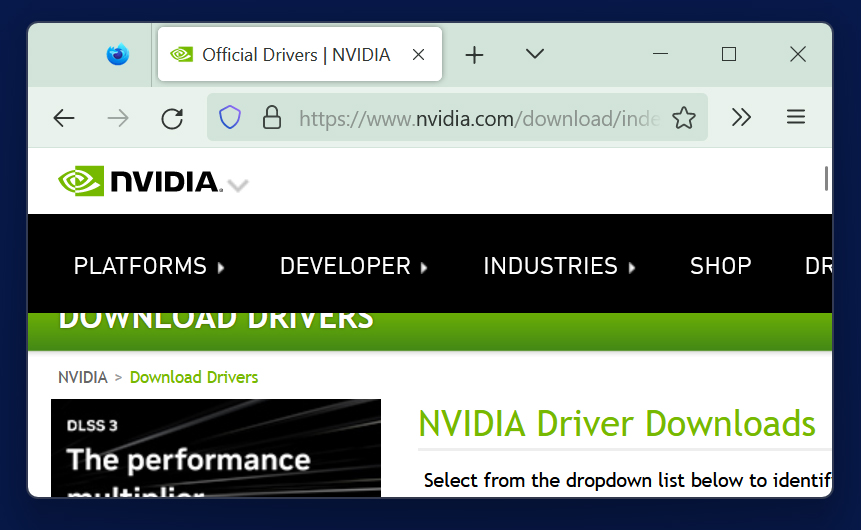Open the INDUSTRIES menu
This screenshot has width=862, height=530.
[559, 266]
